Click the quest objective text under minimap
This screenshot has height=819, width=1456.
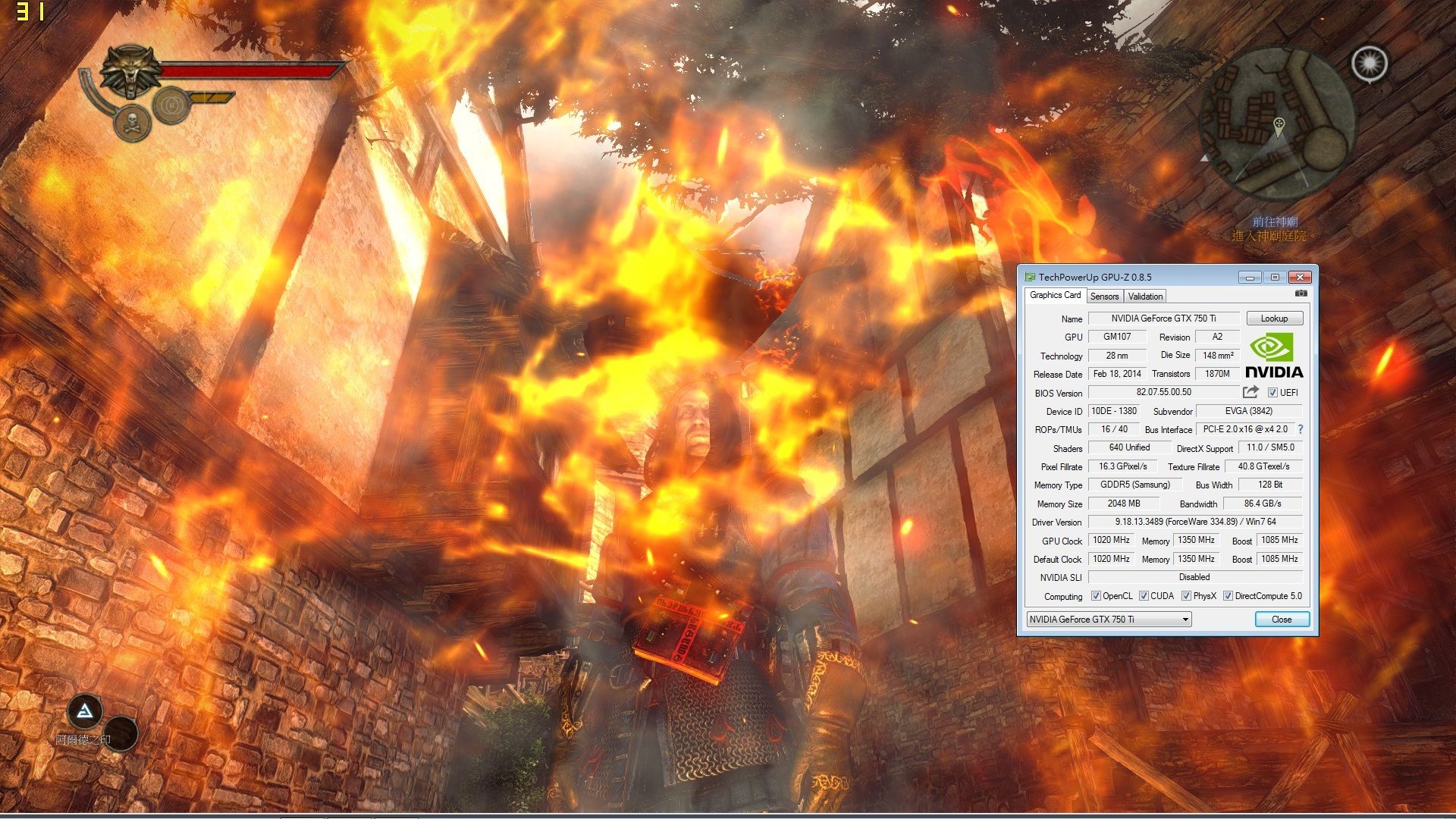coord(1273,229)
